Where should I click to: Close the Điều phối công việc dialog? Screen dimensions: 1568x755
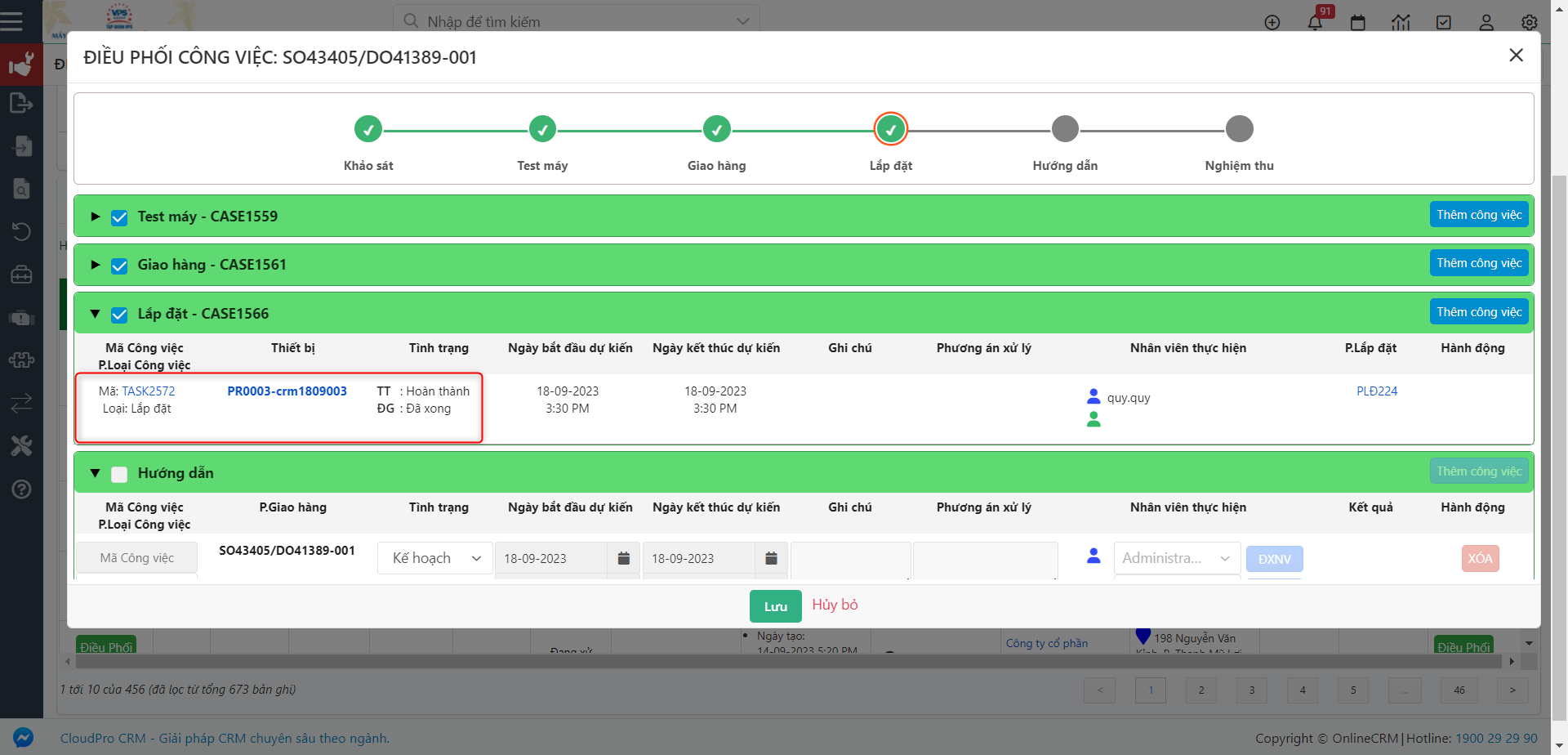[x=1516, y=56]
